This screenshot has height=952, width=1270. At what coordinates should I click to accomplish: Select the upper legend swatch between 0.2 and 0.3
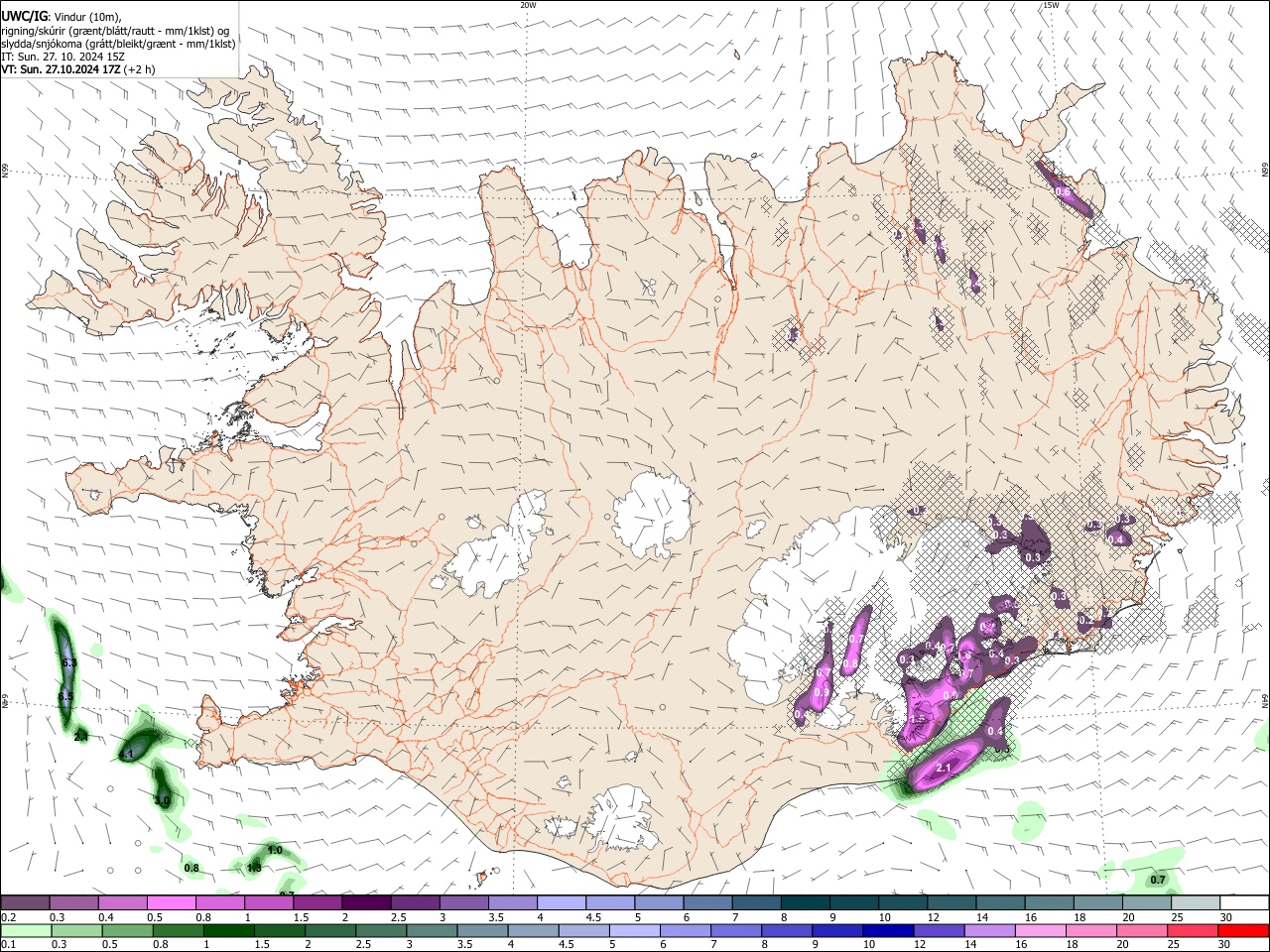pyautogui.click(x=26, y=902)
